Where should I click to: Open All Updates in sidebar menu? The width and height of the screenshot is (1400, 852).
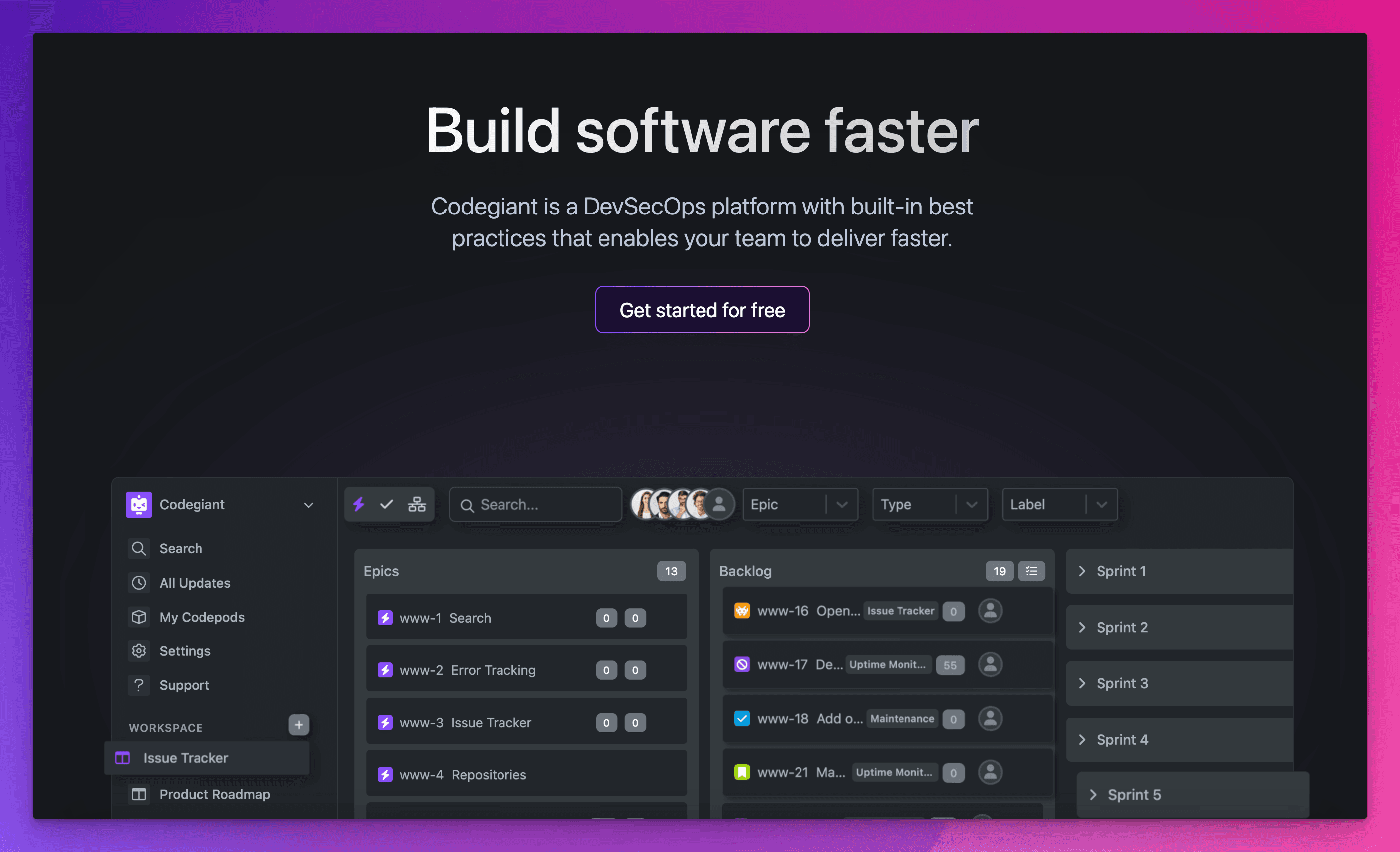tap(195, 583)
